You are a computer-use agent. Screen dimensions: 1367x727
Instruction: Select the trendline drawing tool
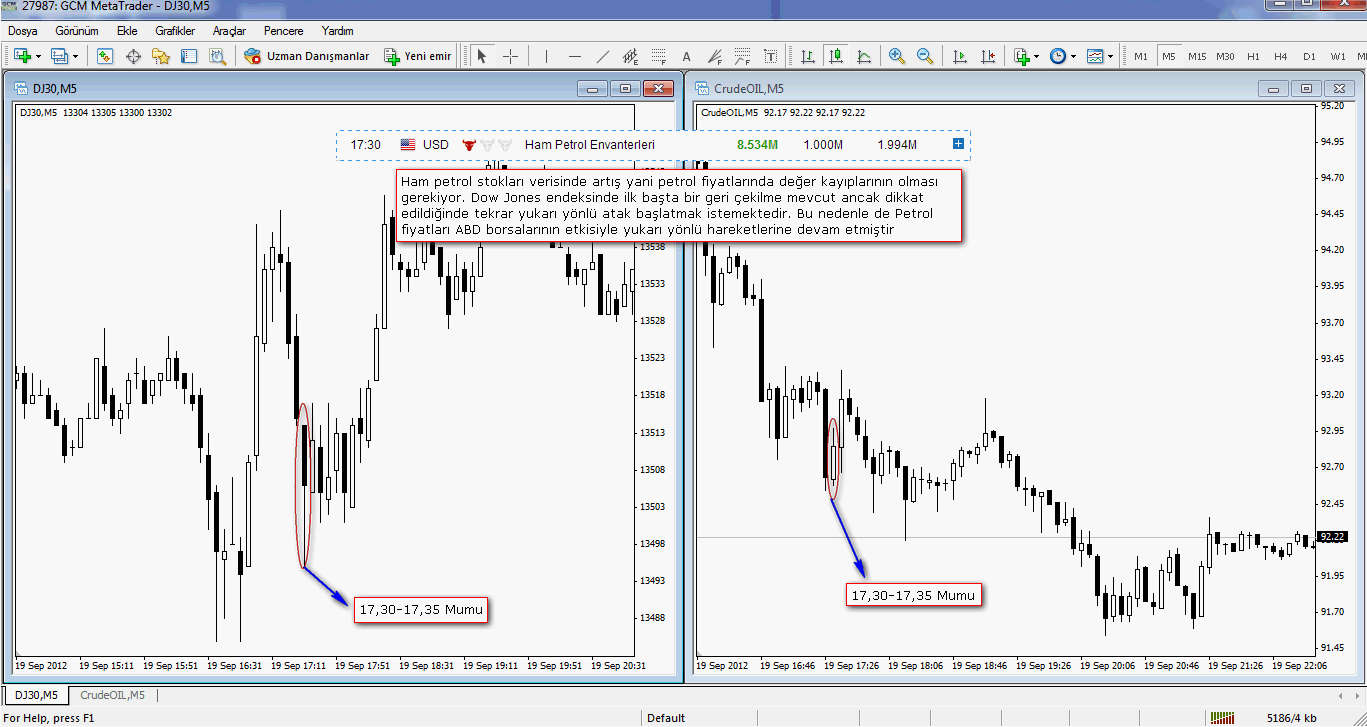coord(602,56)
